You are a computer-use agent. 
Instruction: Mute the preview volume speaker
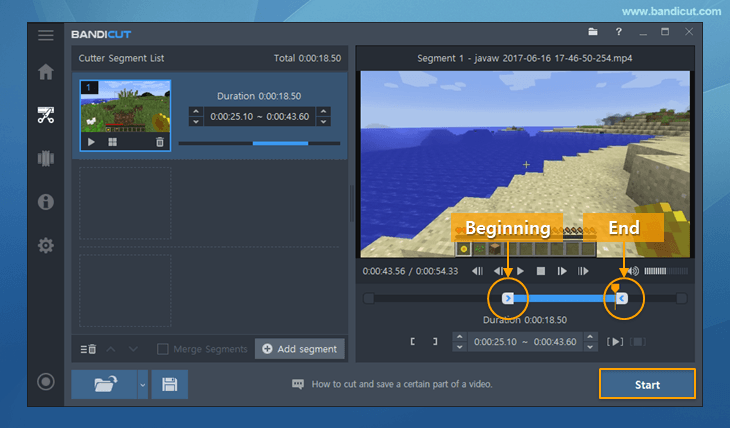pyautogui.click(x=634, y=271)
